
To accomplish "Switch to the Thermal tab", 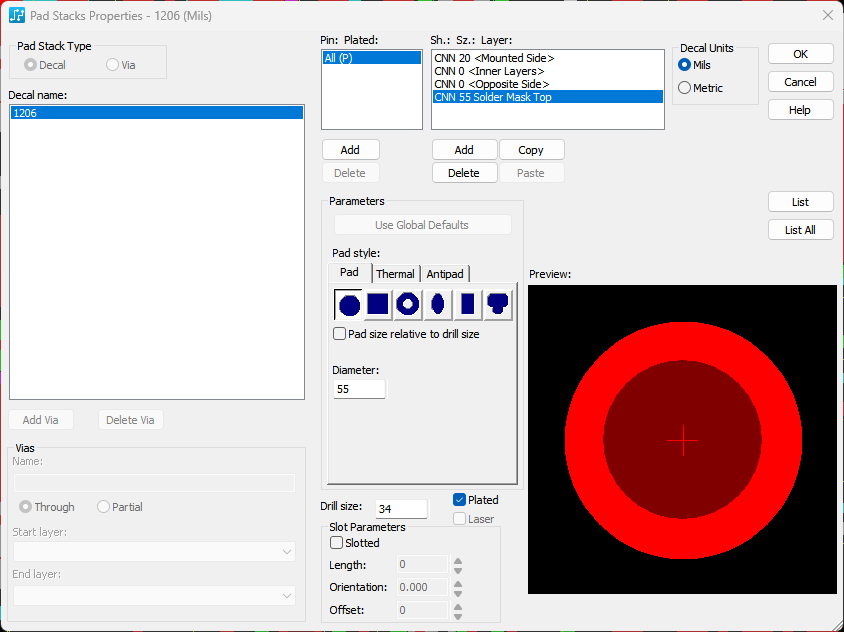I will click(395, 274).
